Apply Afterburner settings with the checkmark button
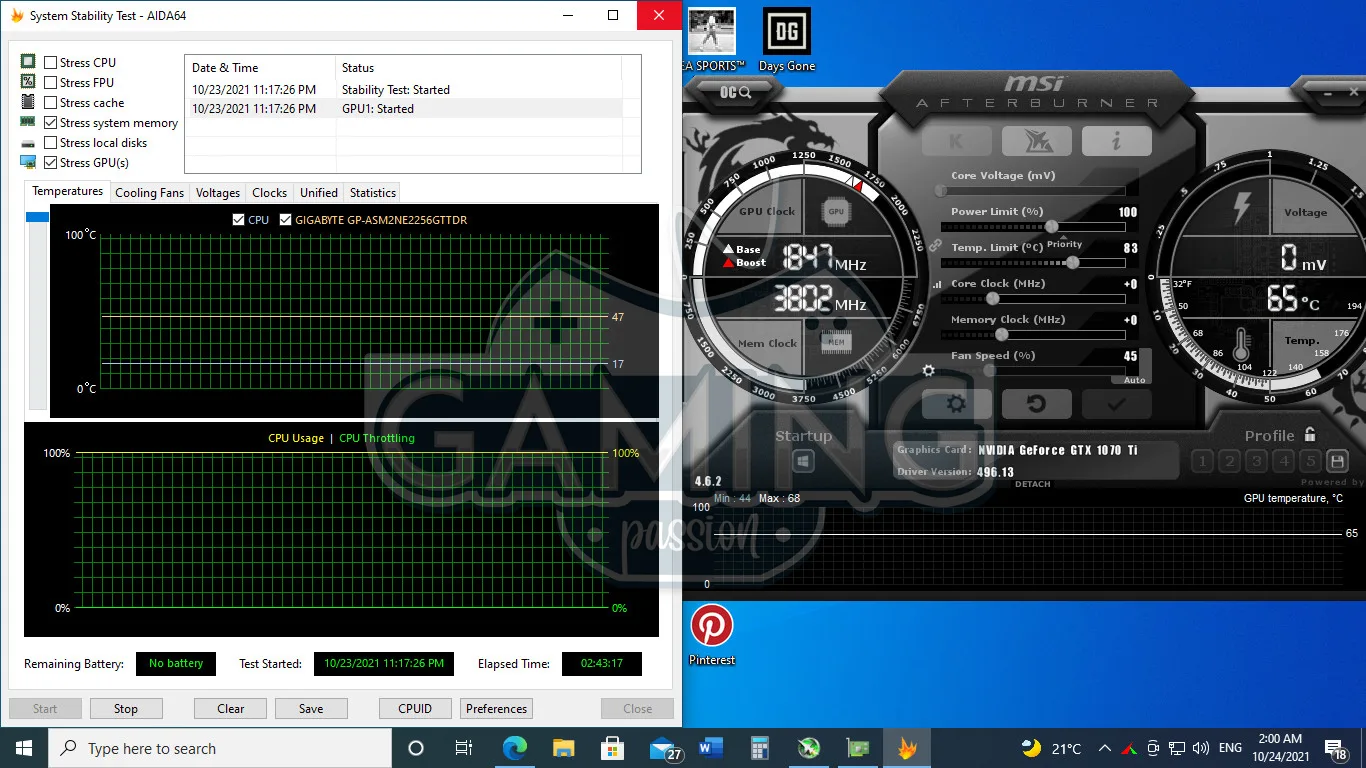 (1116, 404)
